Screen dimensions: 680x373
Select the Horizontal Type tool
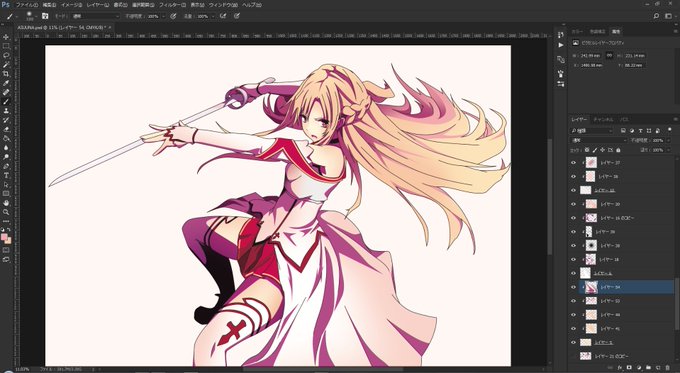[6, 175]
